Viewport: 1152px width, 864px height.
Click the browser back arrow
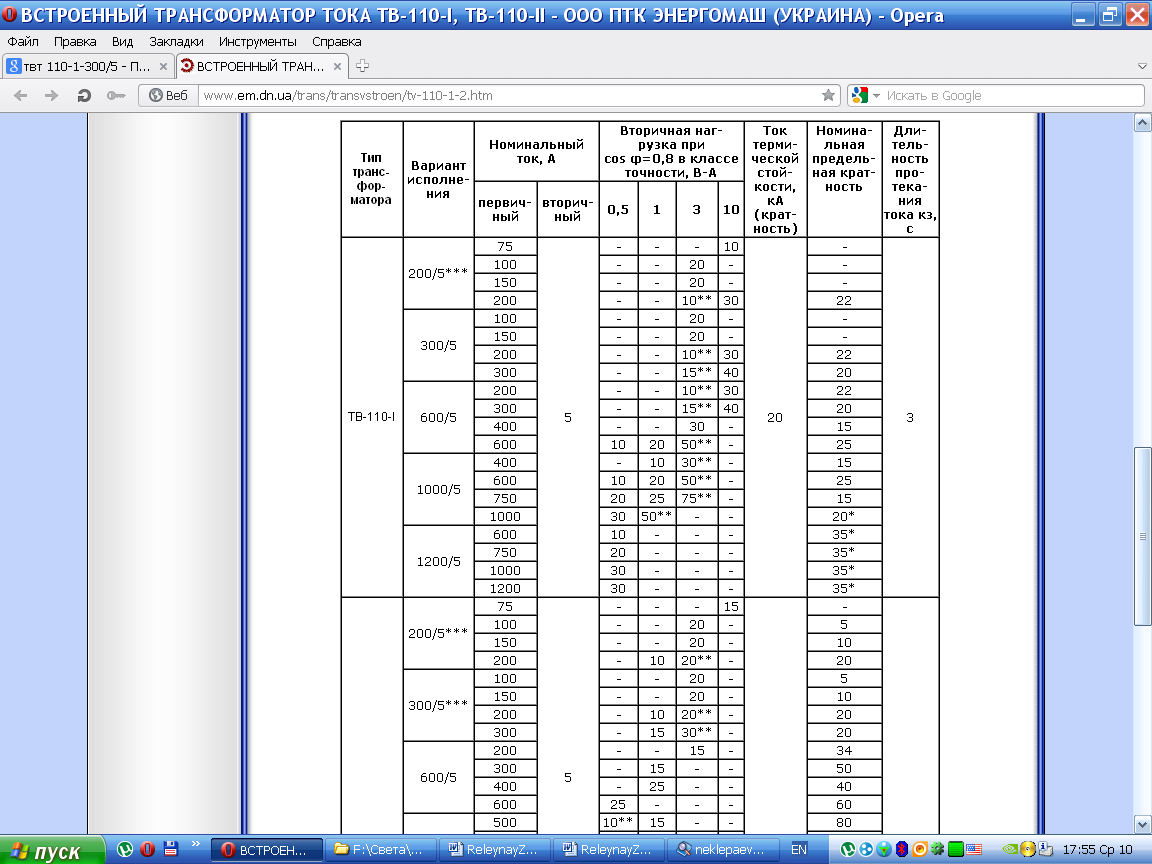pyautogui.click(x=21, y=96)
